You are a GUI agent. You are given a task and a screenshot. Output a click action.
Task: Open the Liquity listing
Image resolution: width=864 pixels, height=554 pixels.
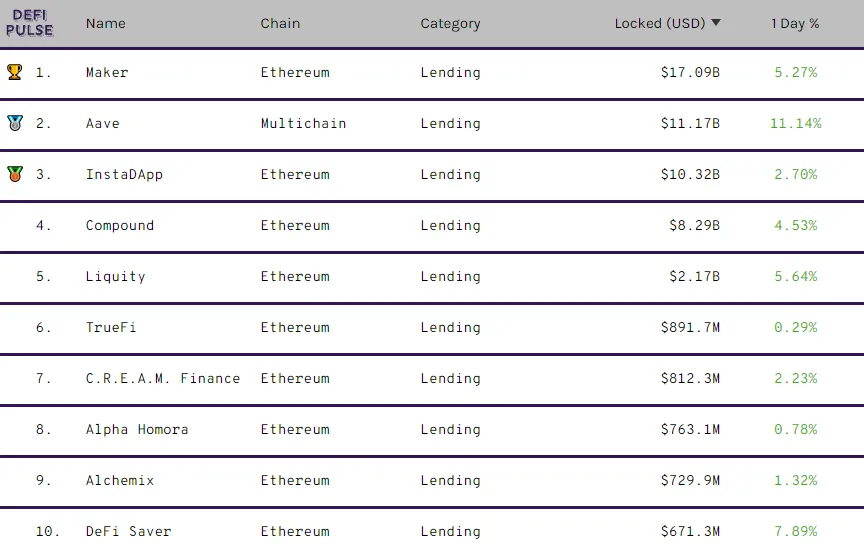tap(115, 277)
